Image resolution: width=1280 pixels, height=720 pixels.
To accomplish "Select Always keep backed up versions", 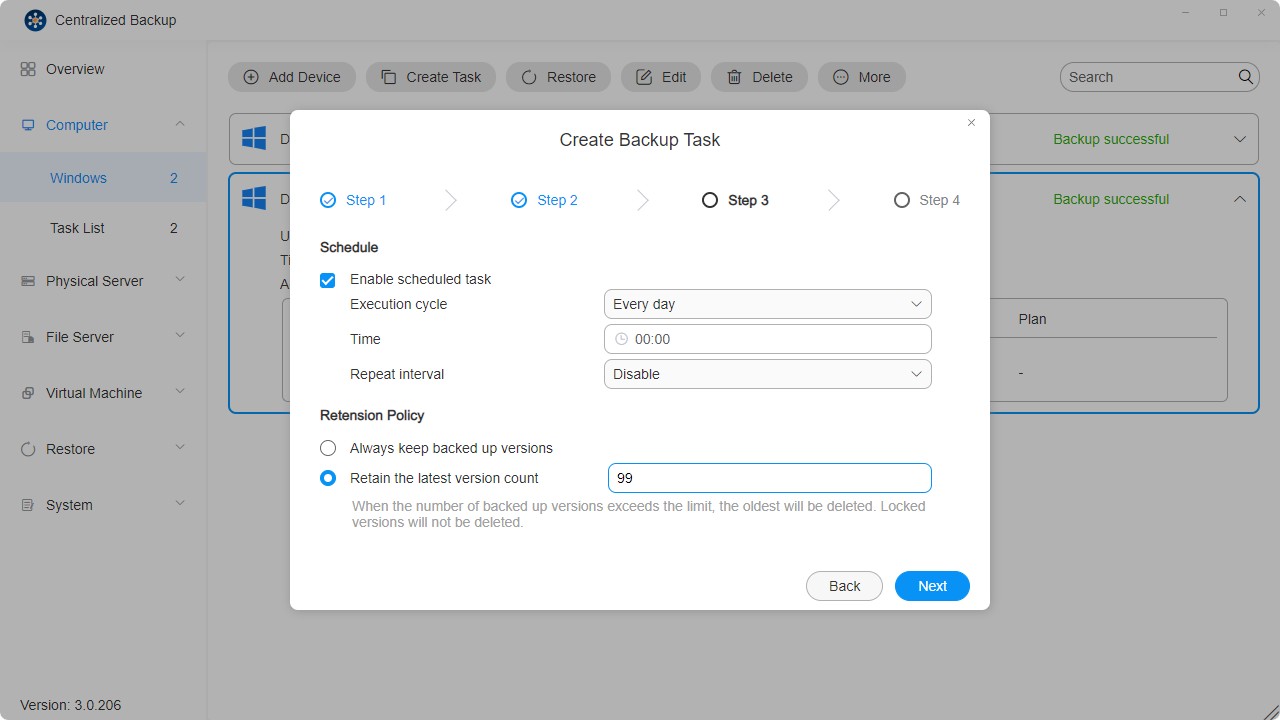I will coord(327,448).
